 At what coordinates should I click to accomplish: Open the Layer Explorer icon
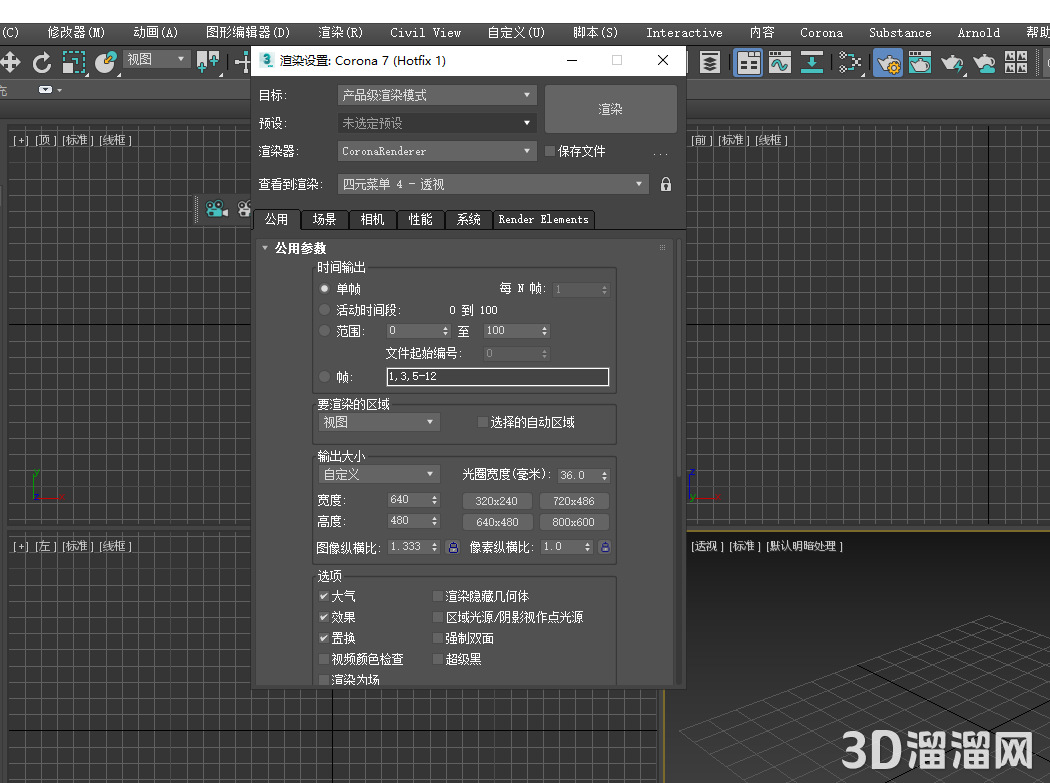pos(710,62)
